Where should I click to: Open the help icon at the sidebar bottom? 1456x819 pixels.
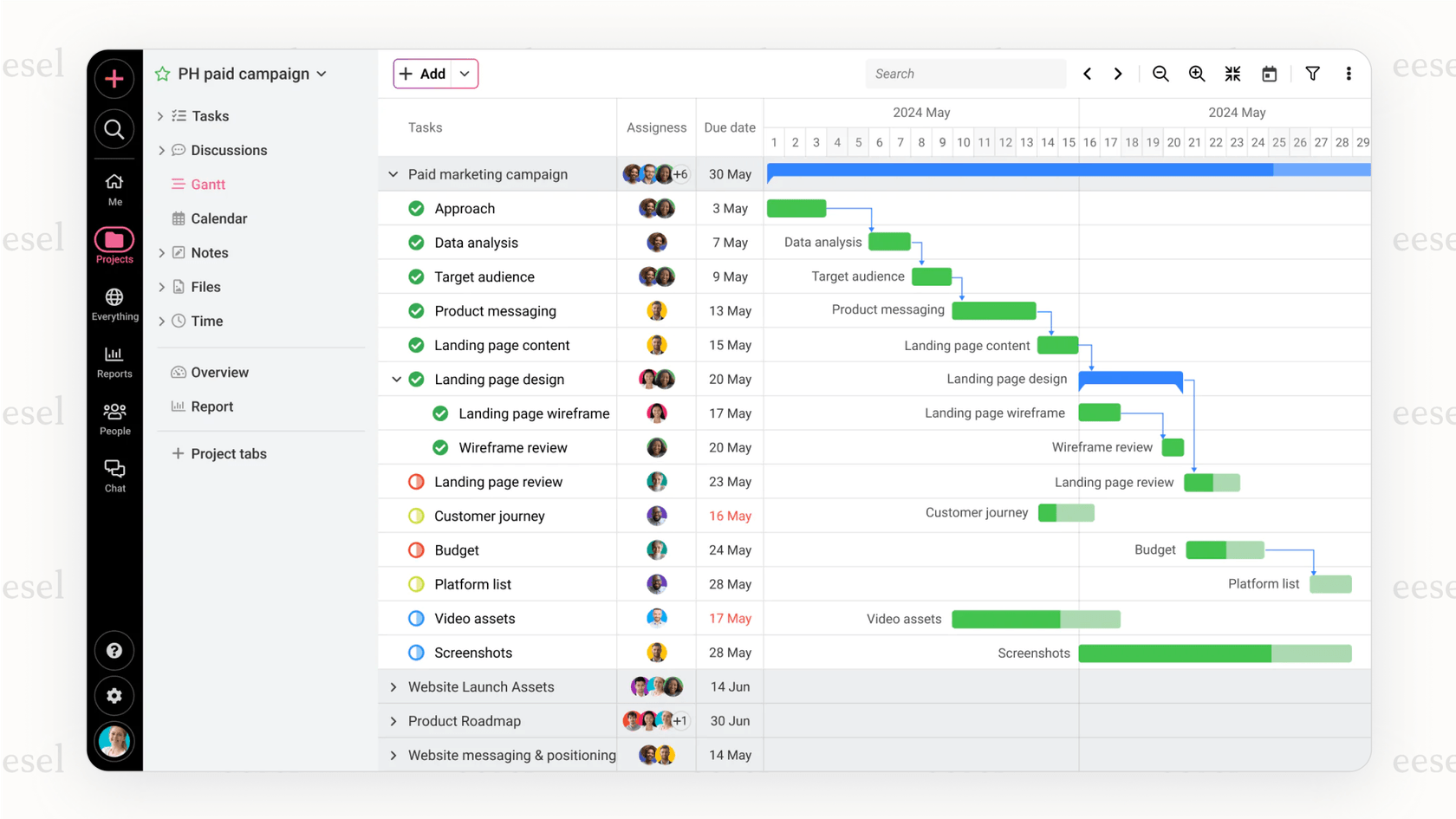[114, 650]
